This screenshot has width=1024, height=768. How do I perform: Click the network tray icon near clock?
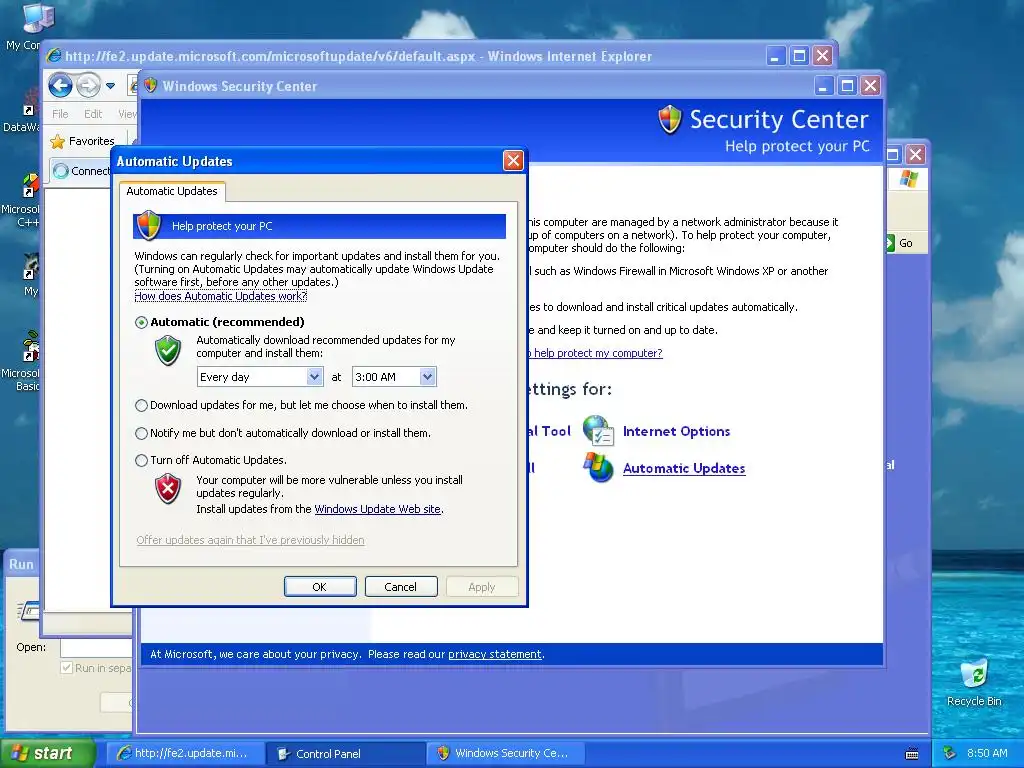tap(950, 753)
